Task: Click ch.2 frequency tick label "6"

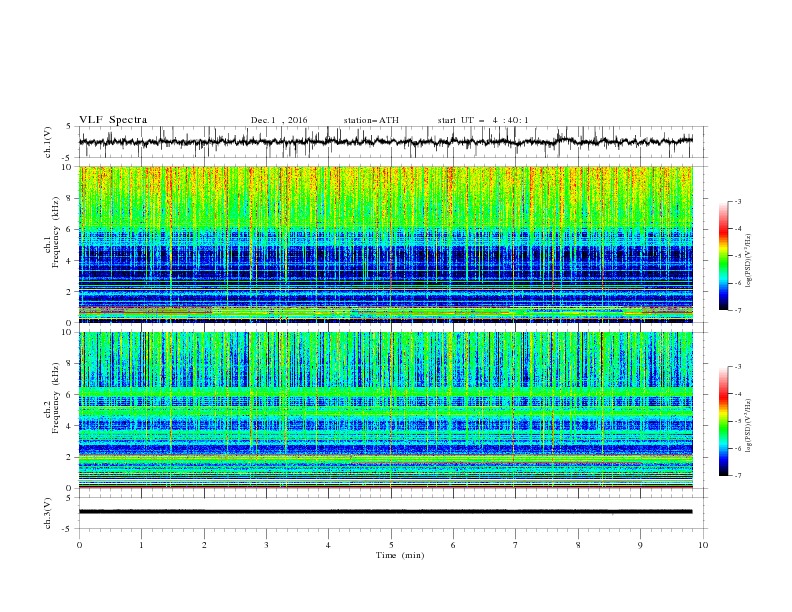Action: (69, 394)
